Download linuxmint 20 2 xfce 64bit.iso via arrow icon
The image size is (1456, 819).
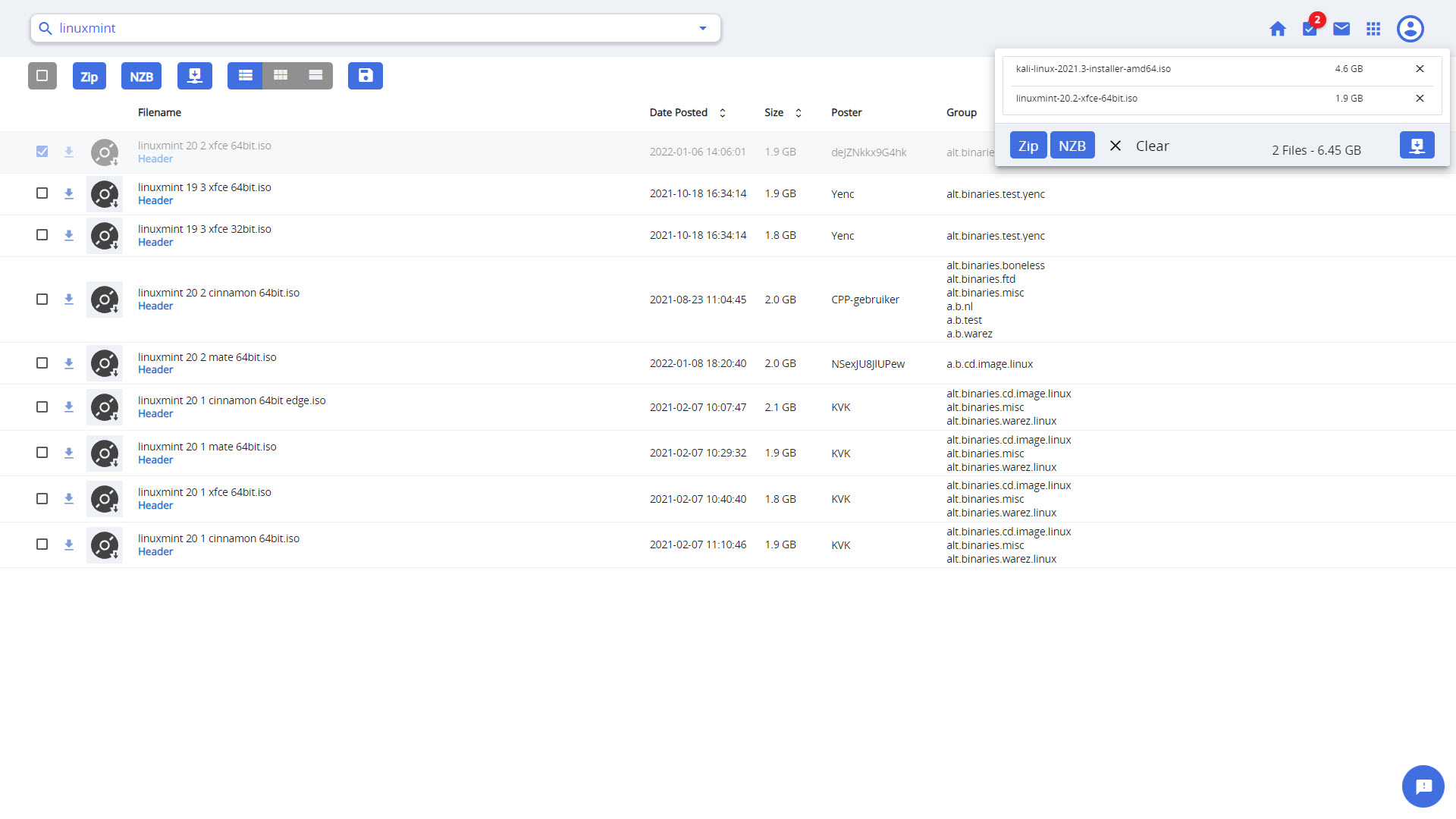(x=69, y=152)
